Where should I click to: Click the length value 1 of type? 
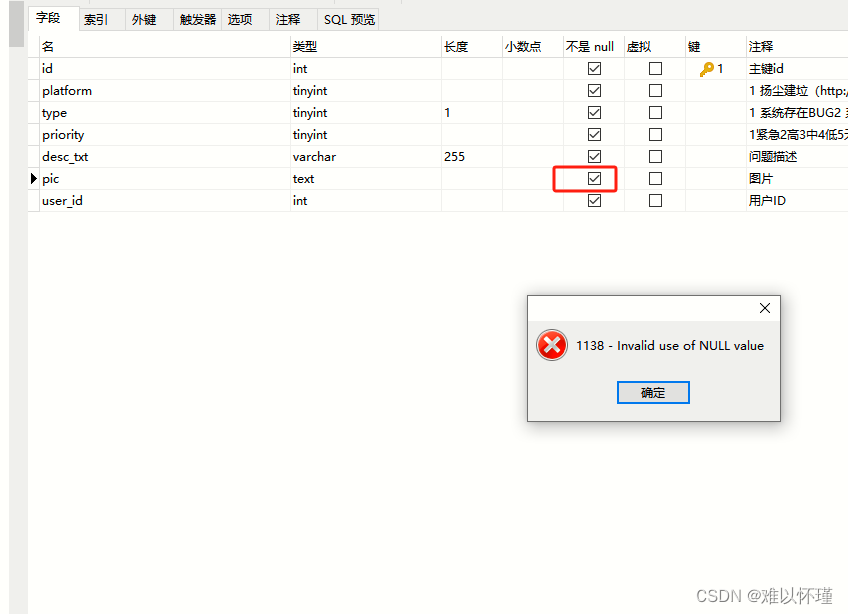pyautogui.click(x=472, y=113)
